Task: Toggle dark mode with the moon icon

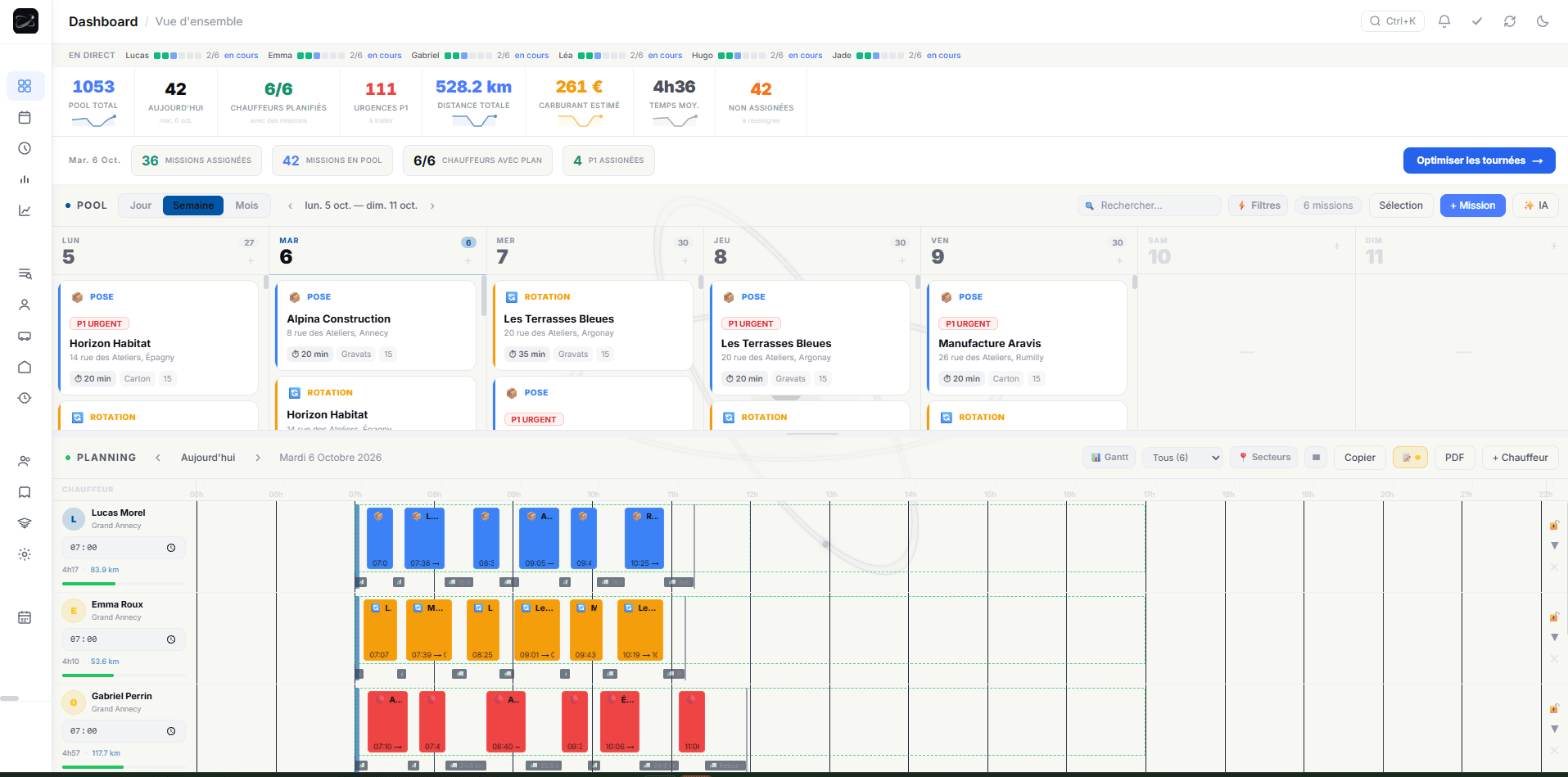Action: (1543, 21)
